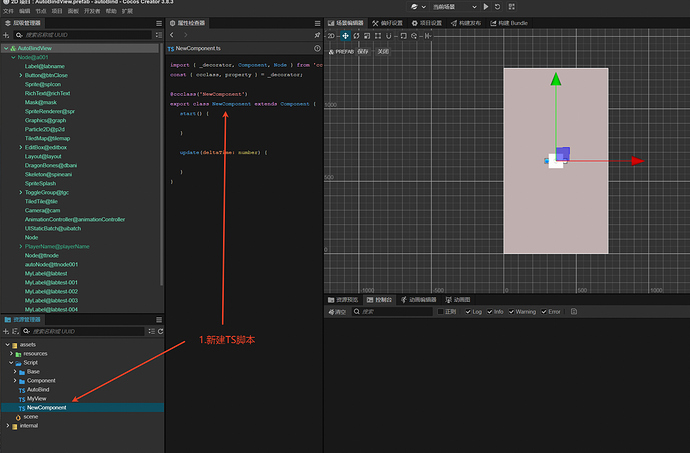Expand the resources folder in assets
The width and height of the screenshot is (690, 453).
12,353
